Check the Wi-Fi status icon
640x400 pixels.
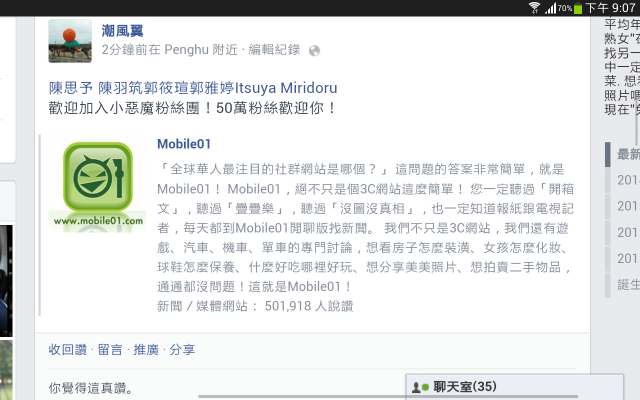tap(534, 8)
